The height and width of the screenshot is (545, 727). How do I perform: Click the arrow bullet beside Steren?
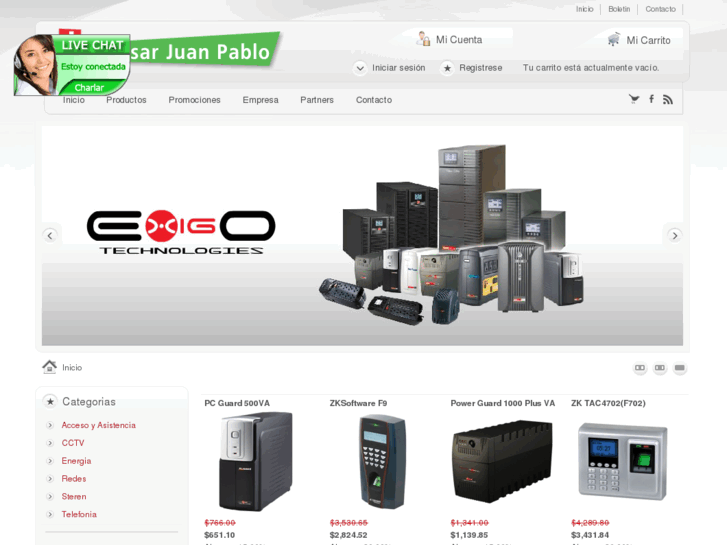50,497
